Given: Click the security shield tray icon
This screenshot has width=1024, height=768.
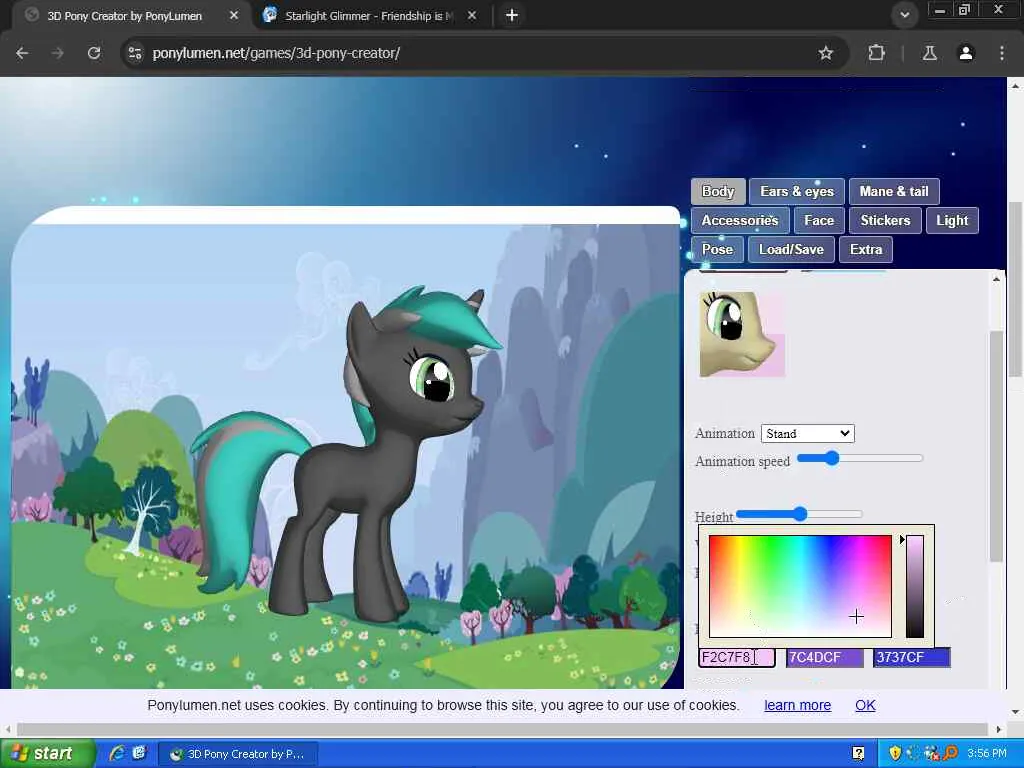Looking at the screenshot, I should (895, 754).
